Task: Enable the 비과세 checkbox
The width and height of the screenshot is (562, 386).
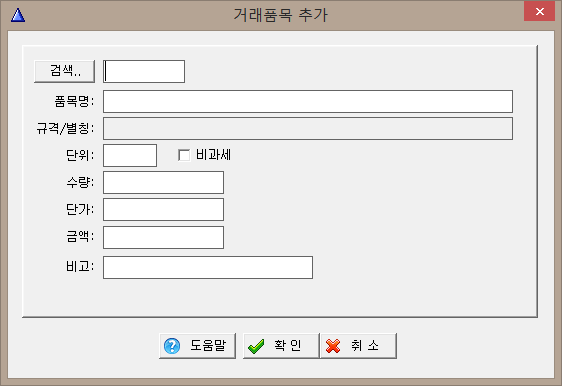Action: [x=184, y=155]
